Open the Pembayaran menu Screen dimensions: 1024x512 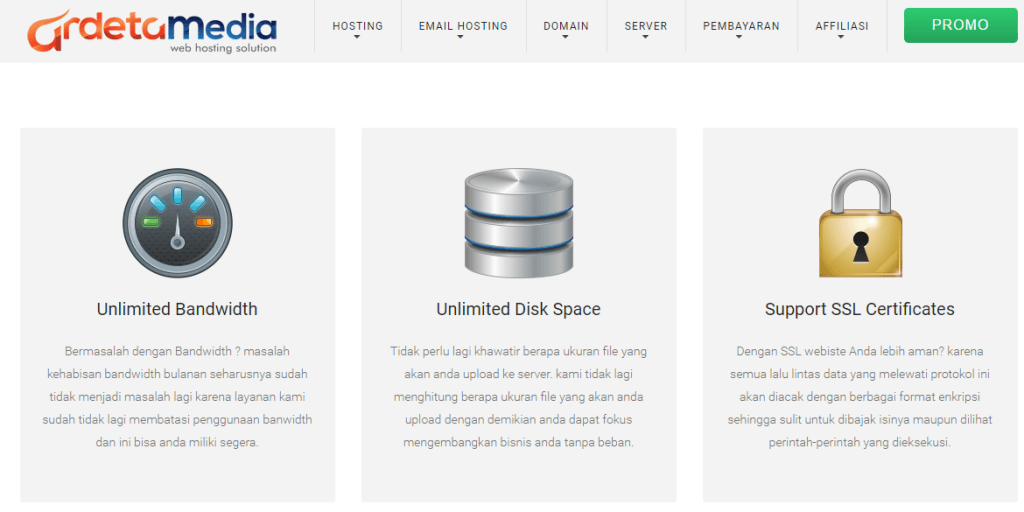pyautogui.click(x=741, y=26)
